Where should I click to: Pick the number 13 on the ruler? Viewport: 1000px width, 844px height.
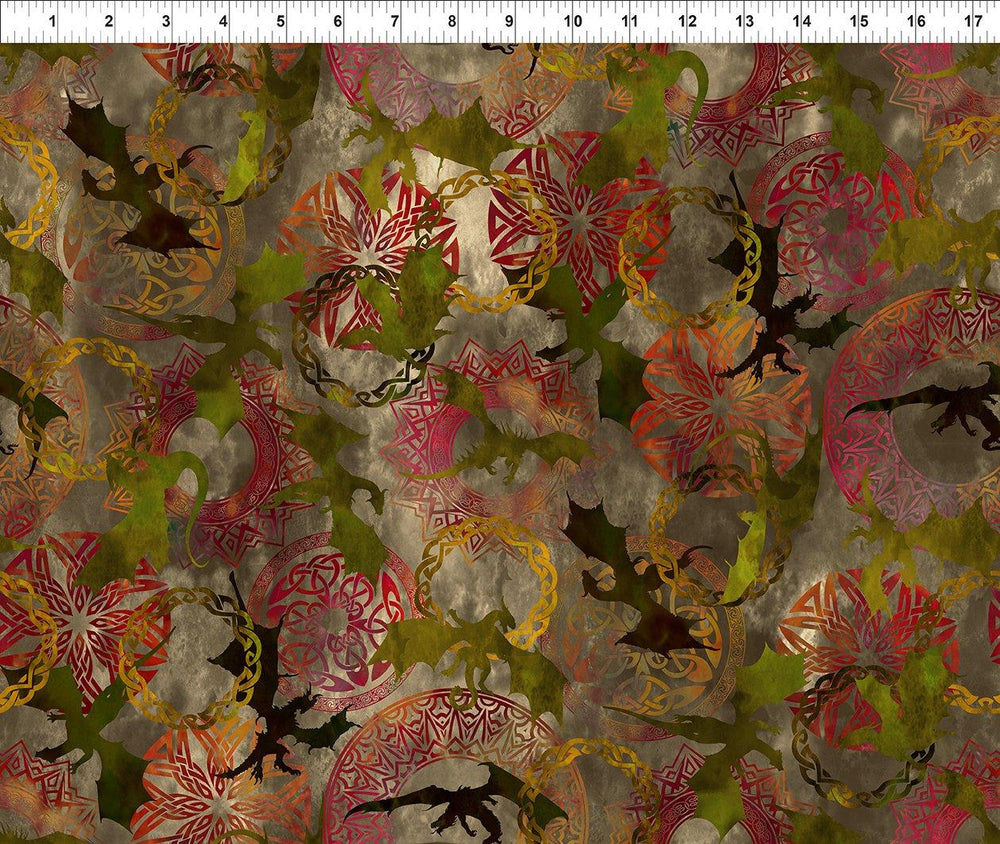[744, 20]
